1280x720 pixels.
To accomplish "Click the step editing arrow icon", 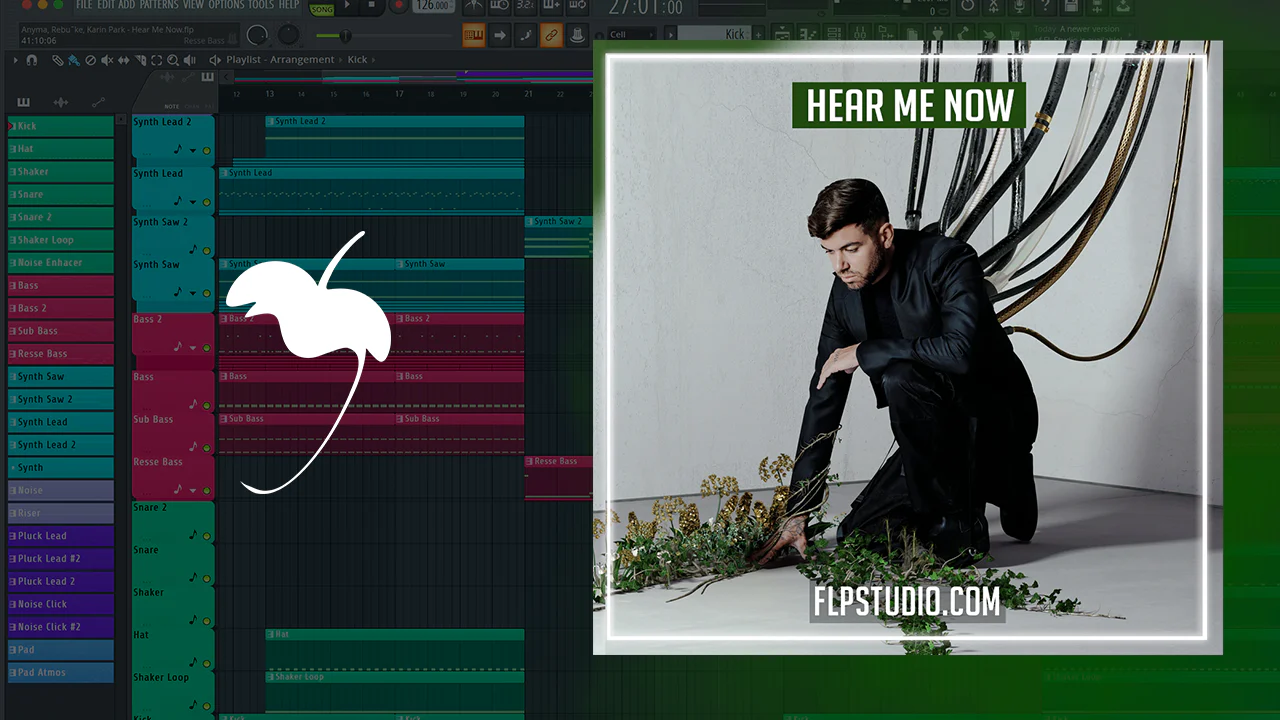I will (x=499, y=36).
